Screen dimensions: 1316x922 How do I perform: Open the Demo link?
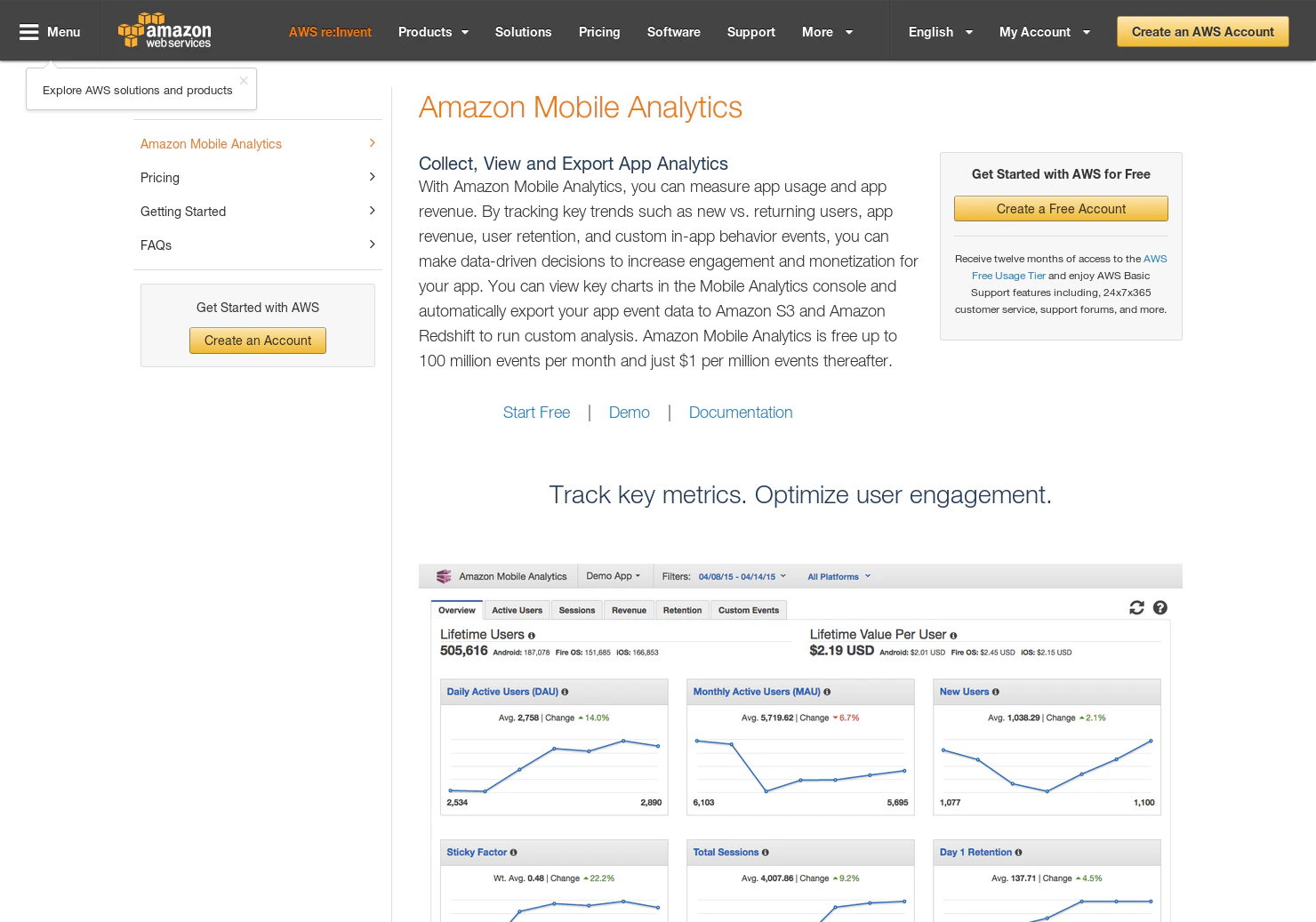click(x=630, y=413)
